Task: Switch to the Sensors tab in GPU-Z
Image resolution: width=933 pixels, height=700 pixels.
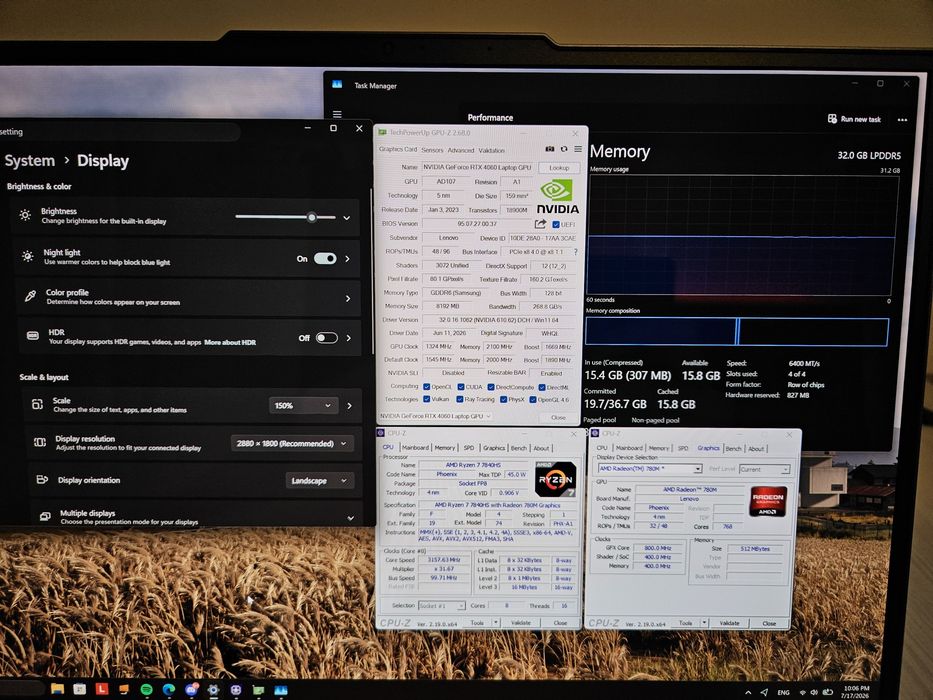Action: (433, 150)
